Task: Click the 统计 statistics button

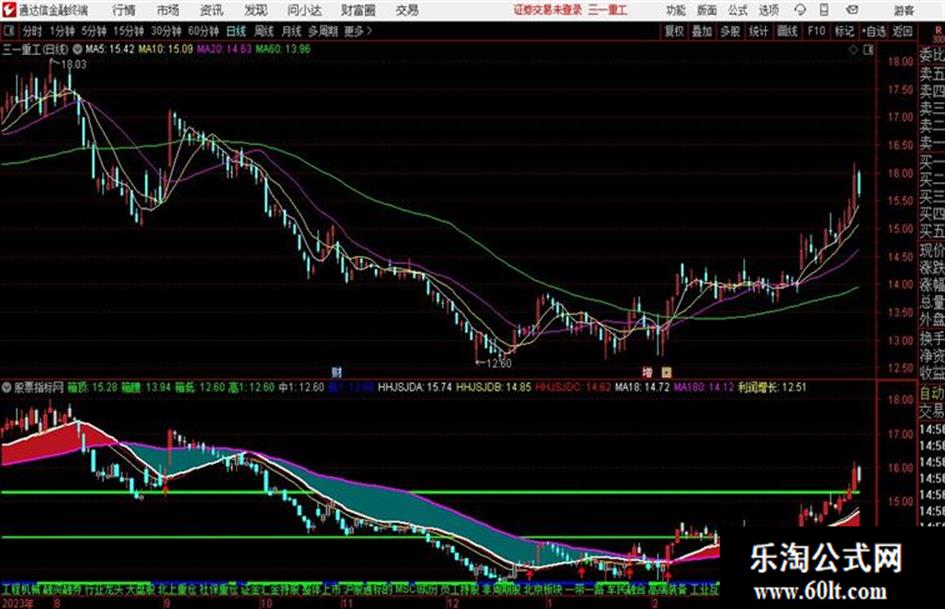Action: click(758, 31)
